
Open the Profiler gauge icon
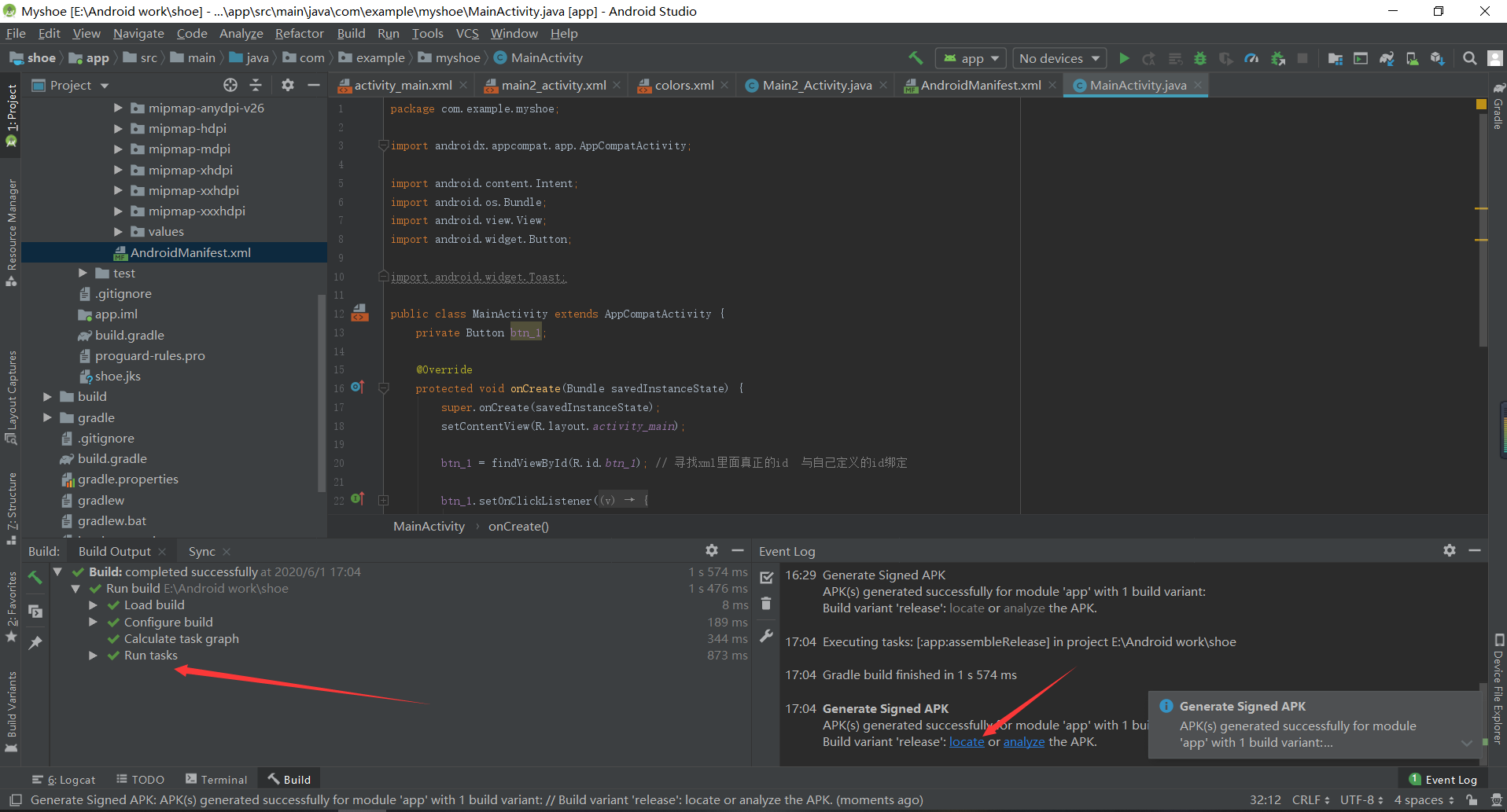pyautogui.click(x=1251, y=58)
